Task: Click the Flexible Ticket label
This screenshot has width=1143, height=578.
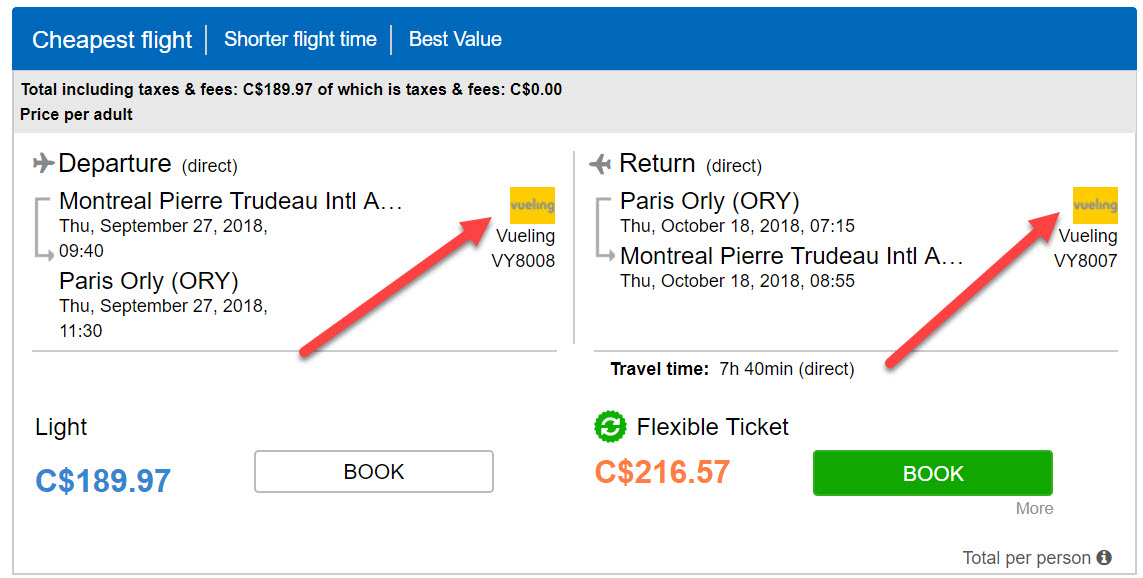Action: [x=712, y=427]
